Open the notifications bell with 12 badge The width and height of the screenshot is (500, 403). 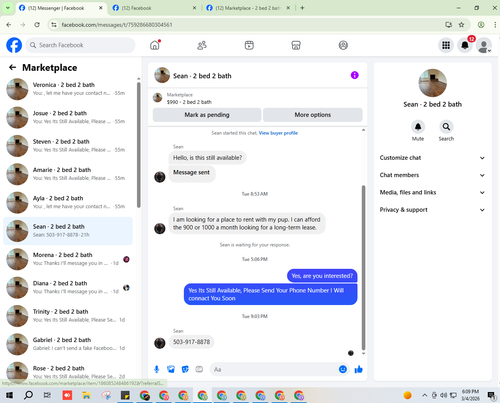point(465,45)
